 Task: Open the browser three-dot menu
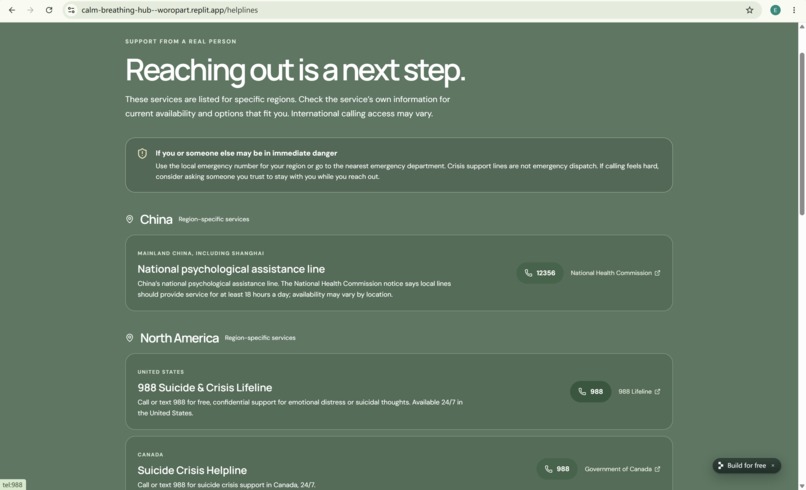tap(794, 10)
